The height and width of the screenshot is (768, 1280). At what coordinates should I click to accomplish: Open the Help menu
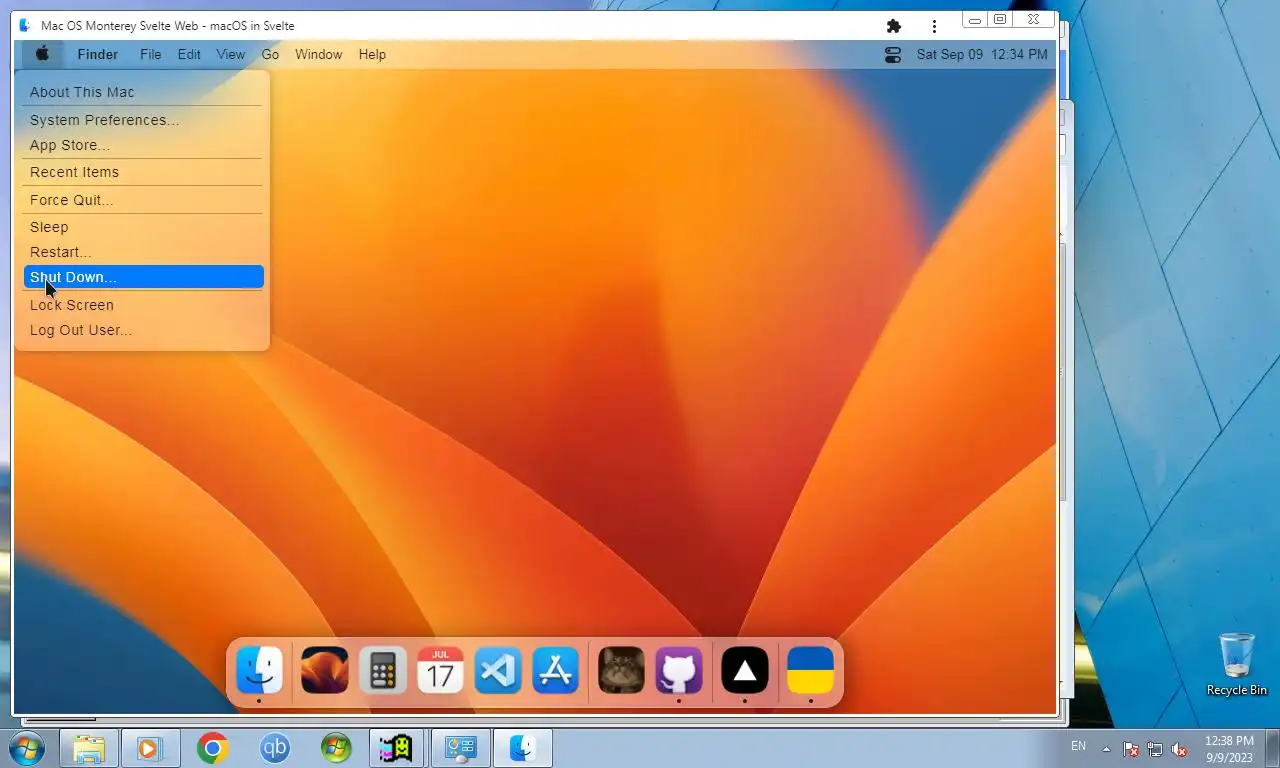[x=372, y=54]
